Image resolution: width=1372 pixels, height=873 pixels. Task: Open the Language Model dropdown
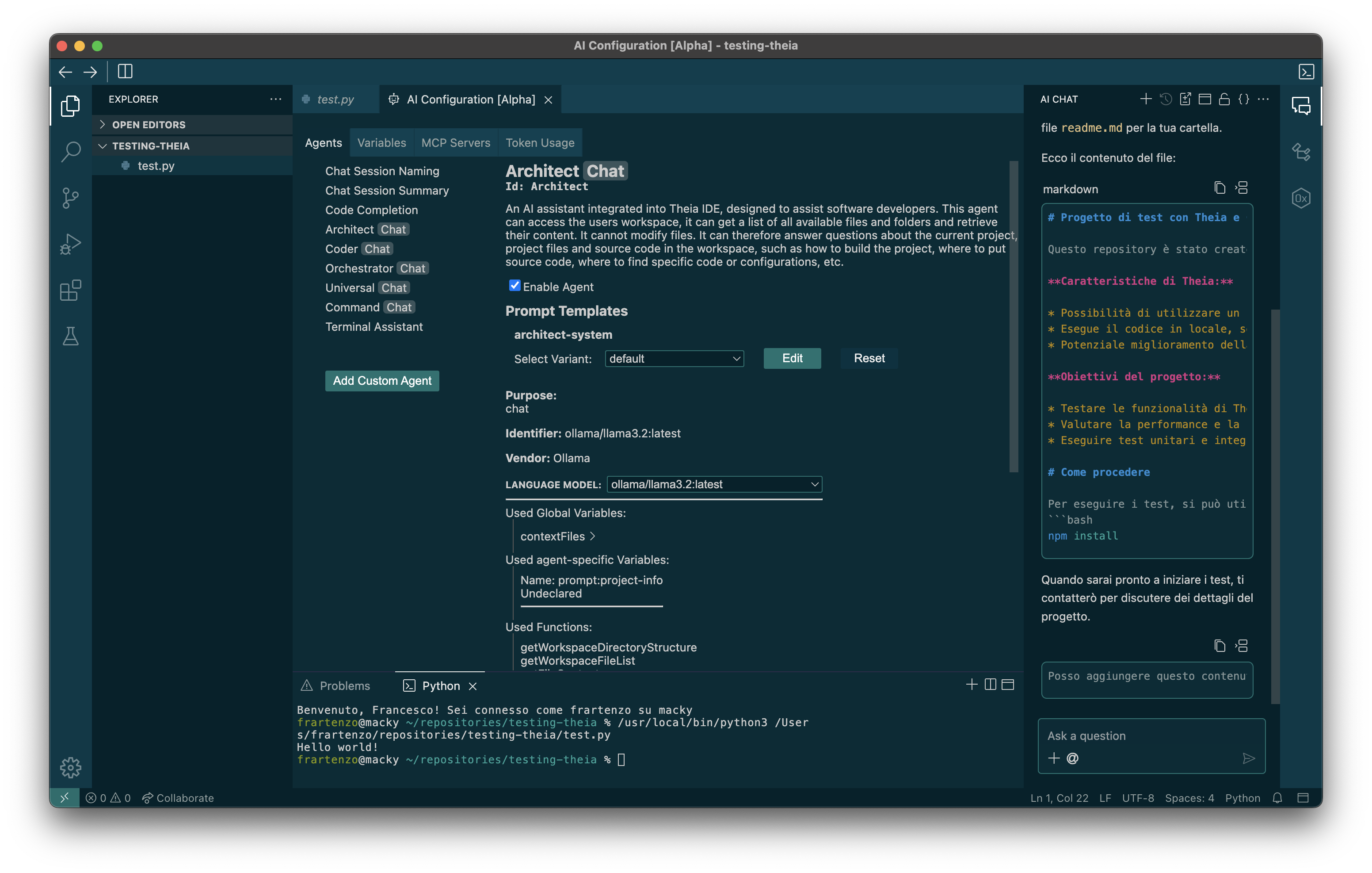coord(714,485)
